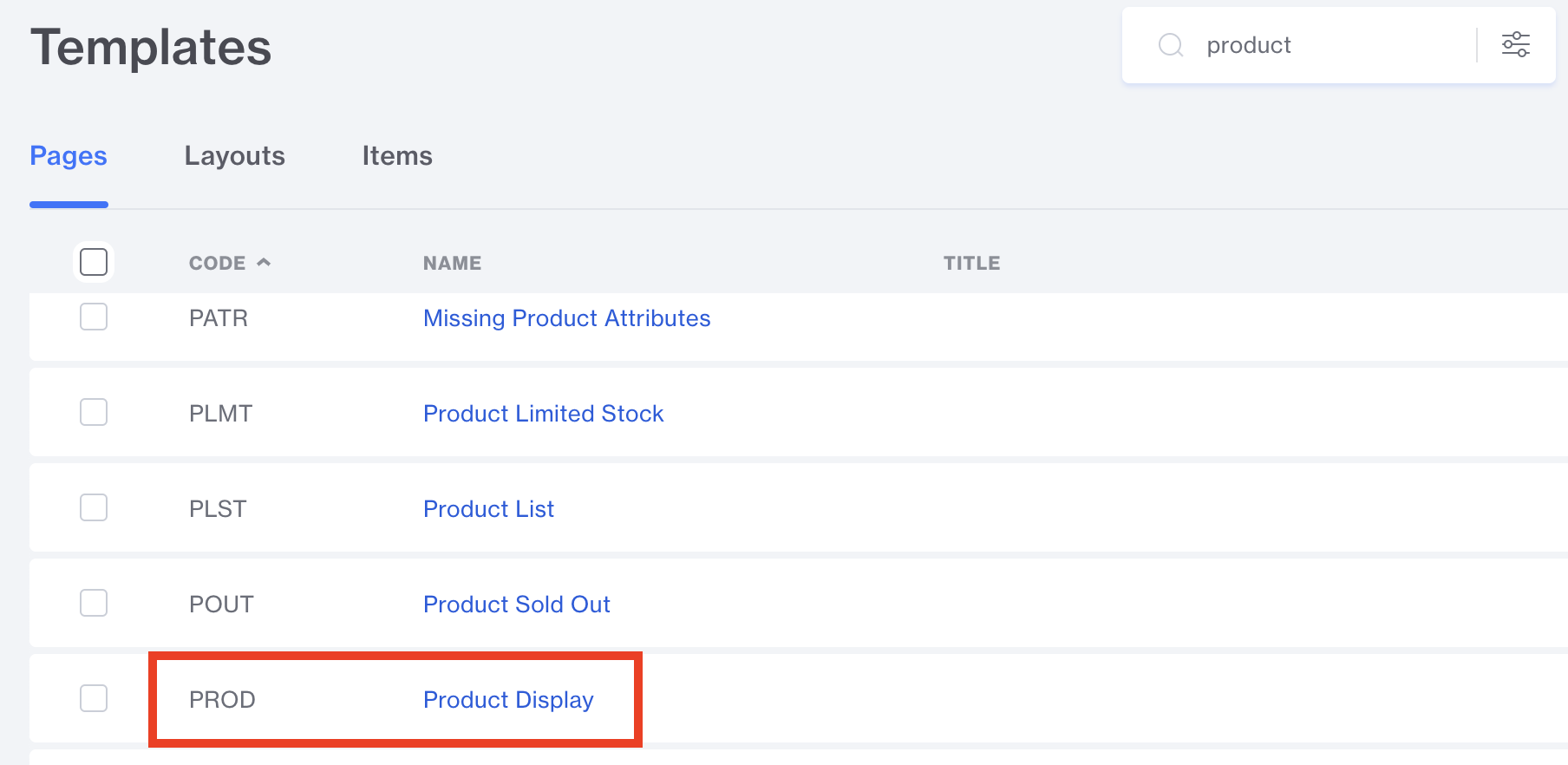Toggle the CODE column sort arrow

click(x=264, y=262)
